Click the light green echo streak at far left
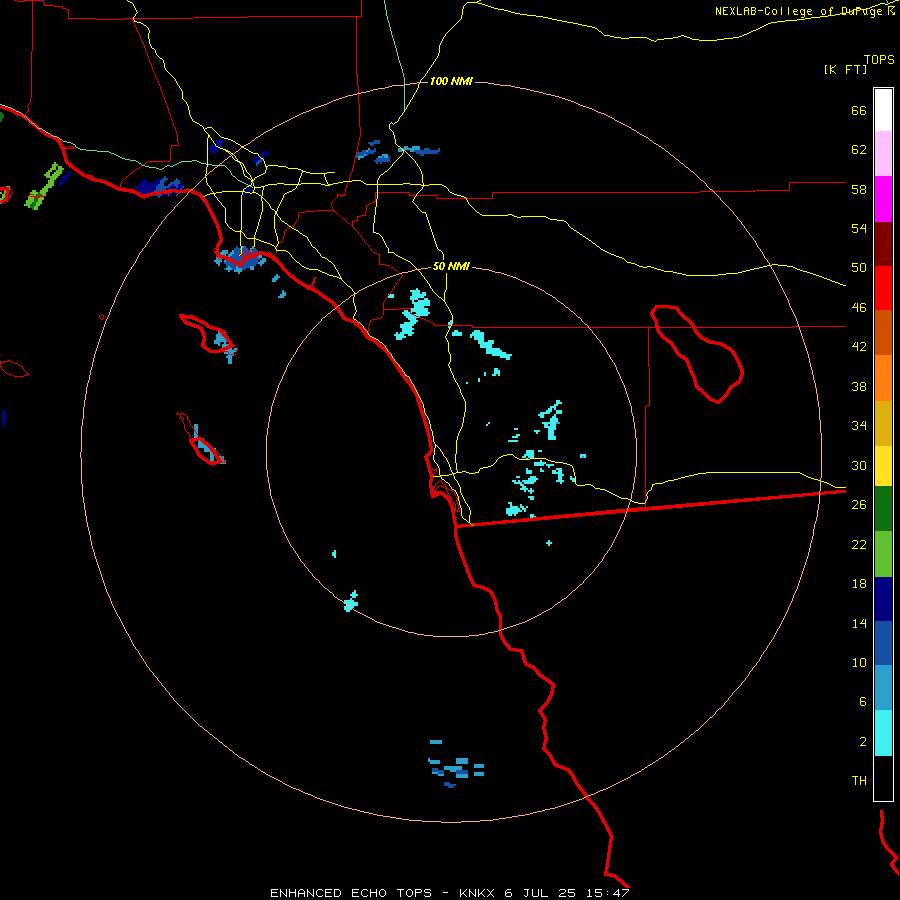This screenshot has height=900, width=900. pos(44,186)
